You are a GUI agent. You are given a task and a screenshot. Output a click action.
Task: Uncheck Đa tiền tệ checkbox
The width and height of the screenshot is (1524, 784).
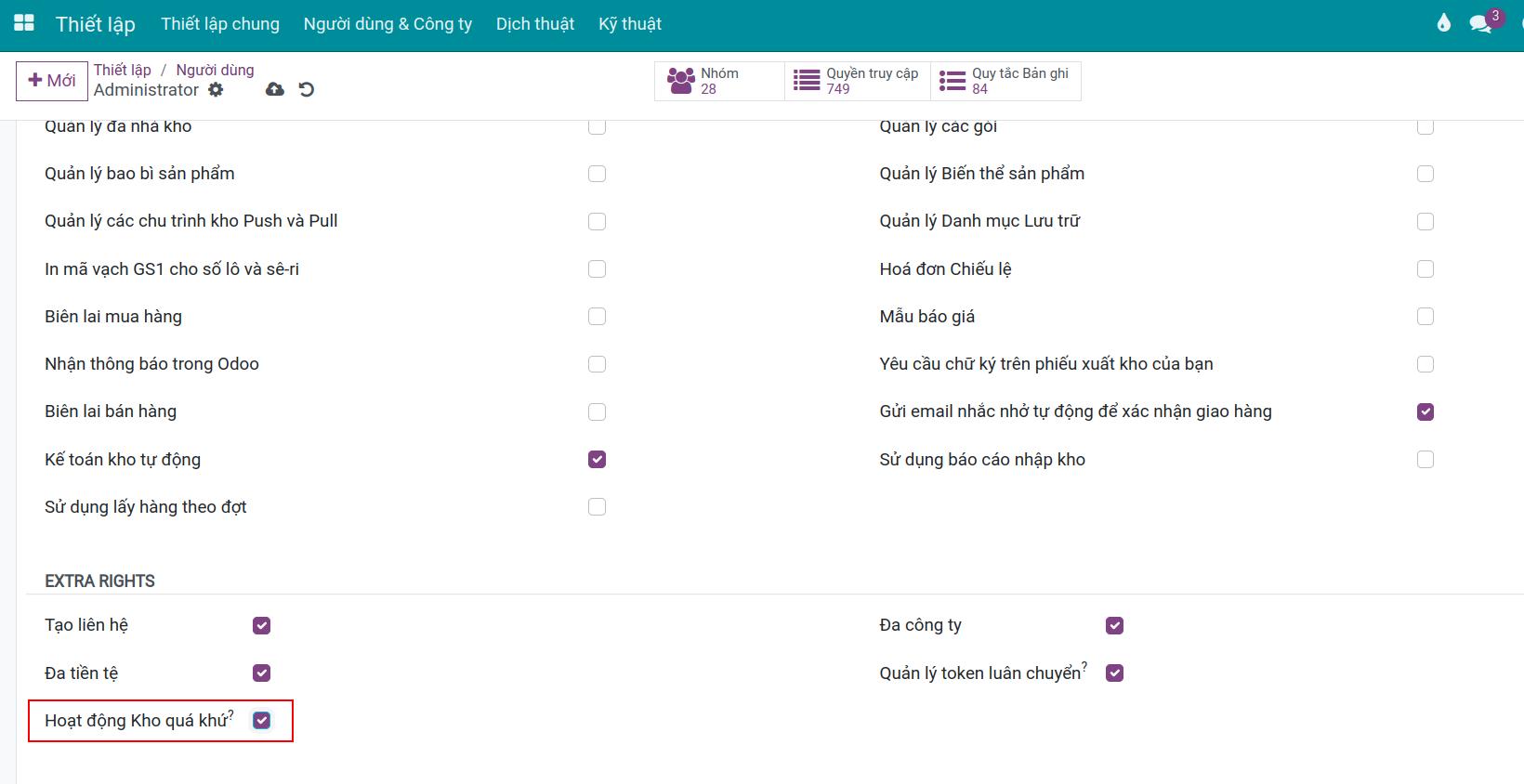[x=261, y=673]
